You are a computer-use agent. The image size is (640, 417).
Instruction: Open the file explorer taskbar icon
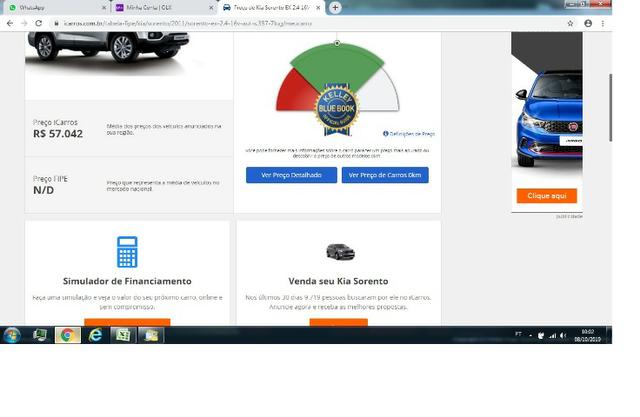pos(151,335)
